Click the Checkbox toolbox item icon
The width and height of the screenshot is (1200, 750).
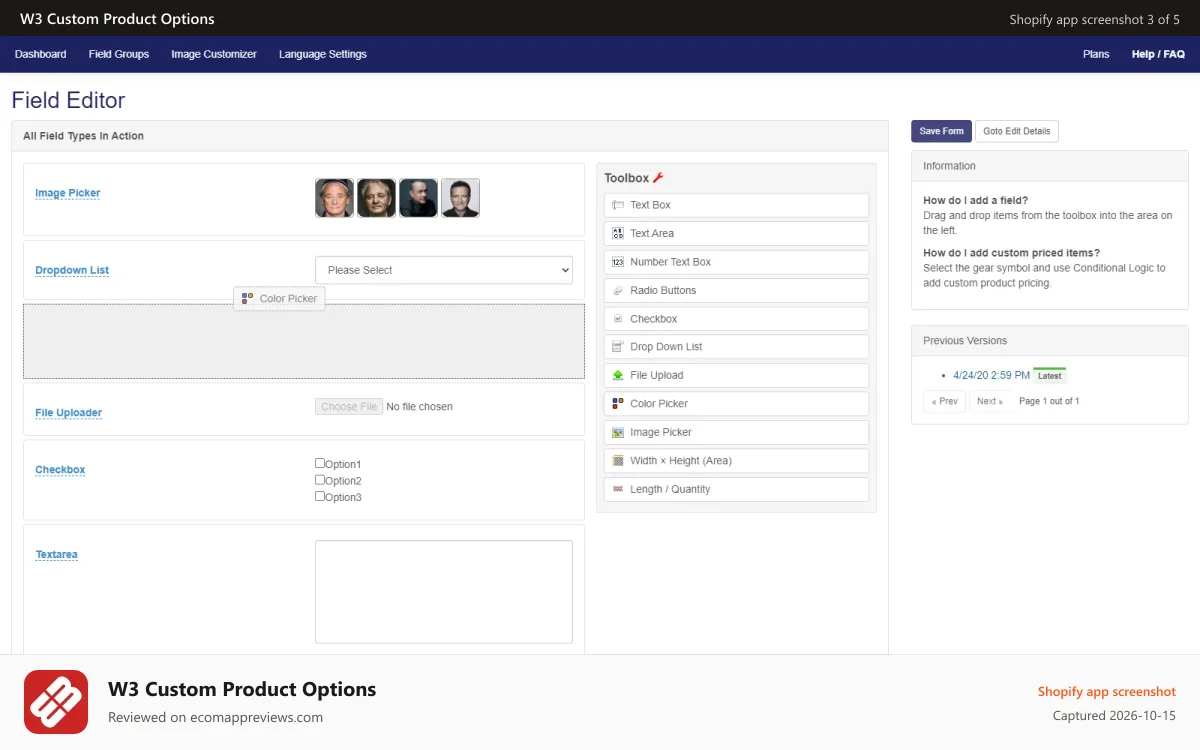click(618, 319)
